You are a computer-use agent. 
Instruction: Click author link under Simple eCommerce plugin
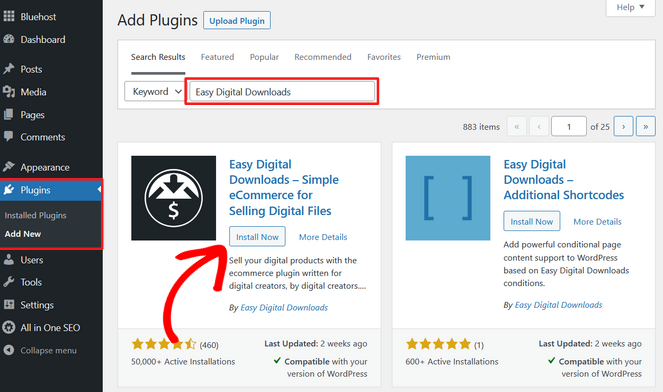pos(284,307)
